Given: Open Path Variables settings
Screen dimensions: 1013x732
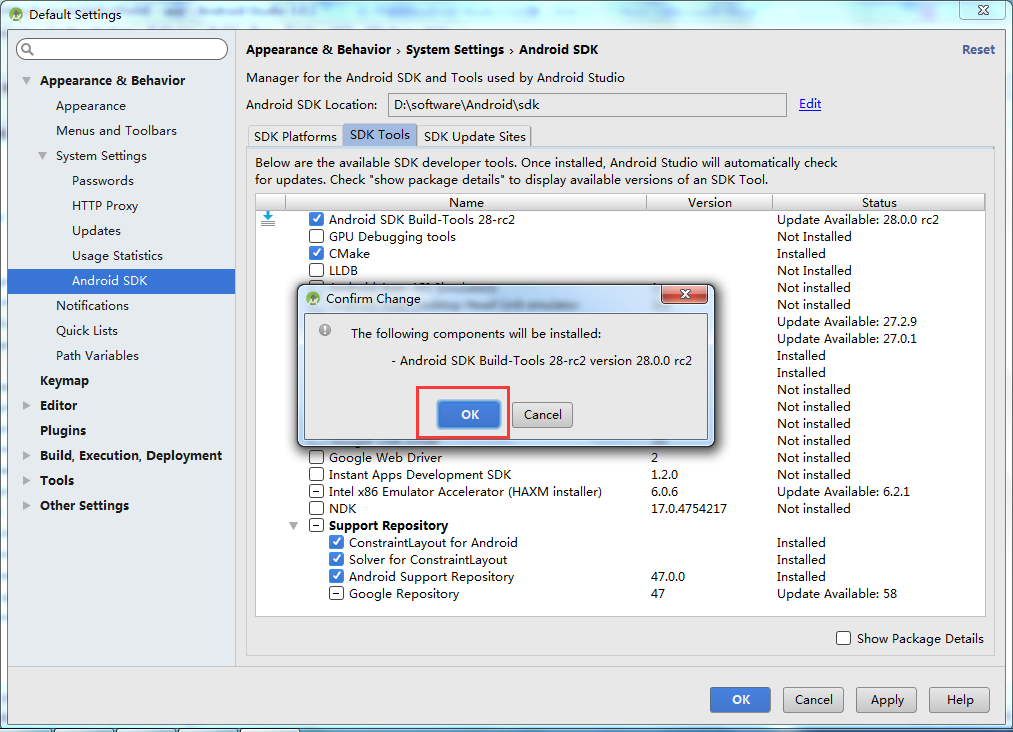Looking at the screenshot, I should tap(97, 356).
